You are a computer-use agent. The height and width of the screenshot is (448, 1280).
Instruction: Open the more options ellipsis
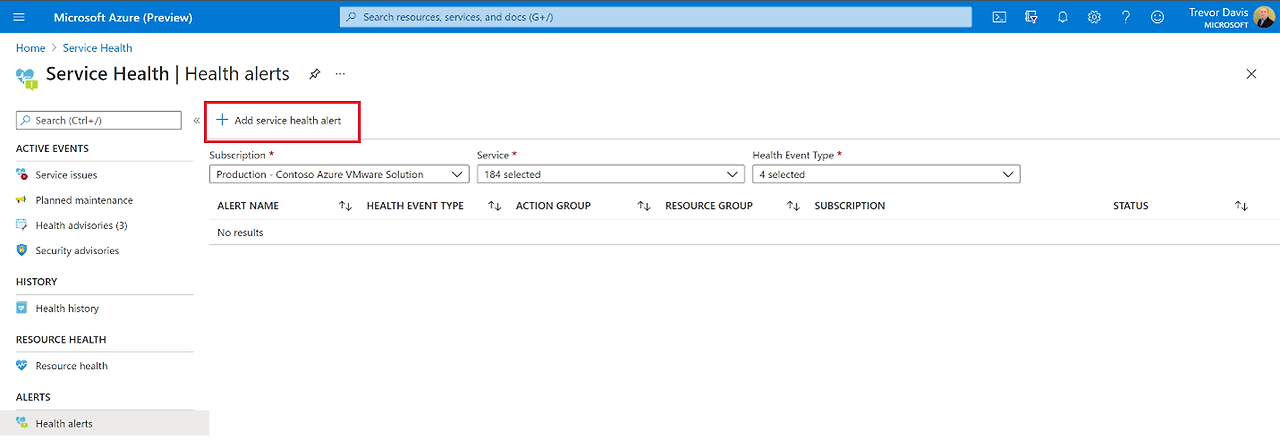tap(340, 74)
